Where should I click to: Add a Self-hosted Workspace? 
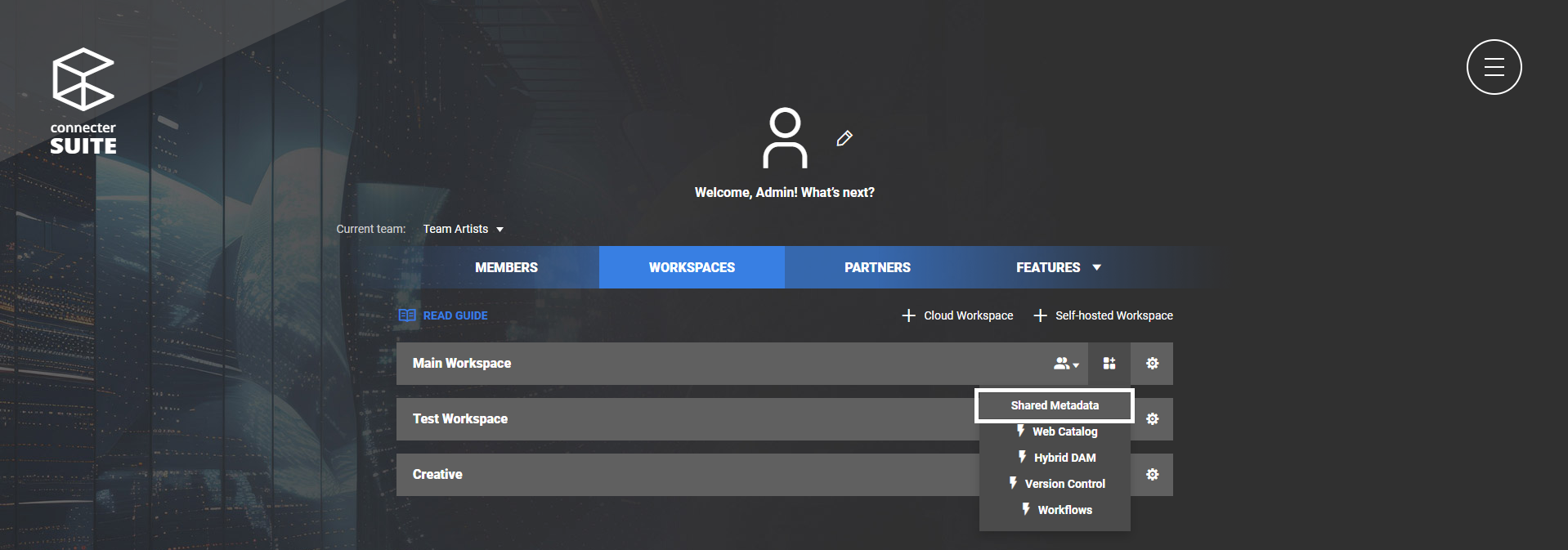click(x=1103, y=315)
